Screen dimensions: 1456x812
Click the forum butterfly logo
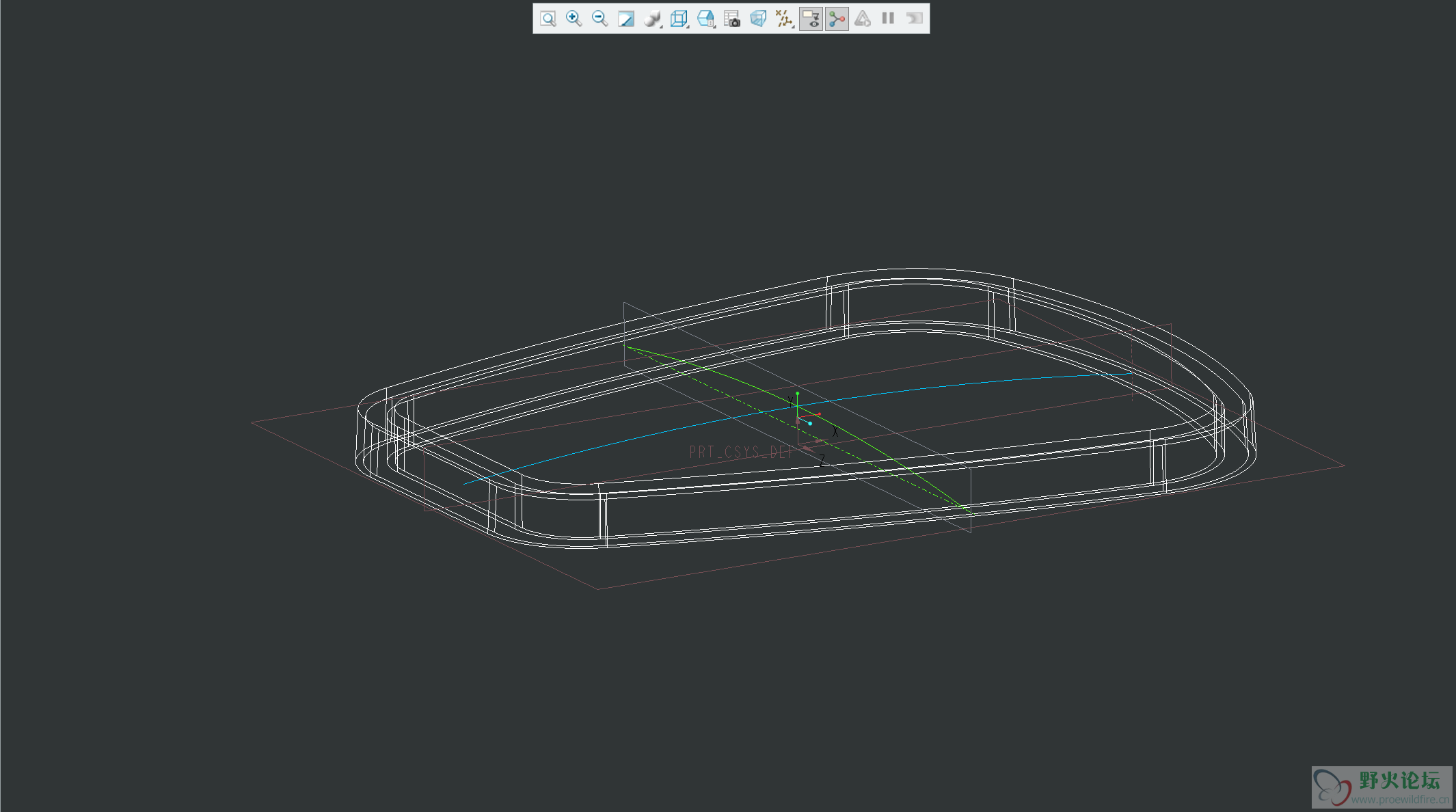(x=1333, y=787)
